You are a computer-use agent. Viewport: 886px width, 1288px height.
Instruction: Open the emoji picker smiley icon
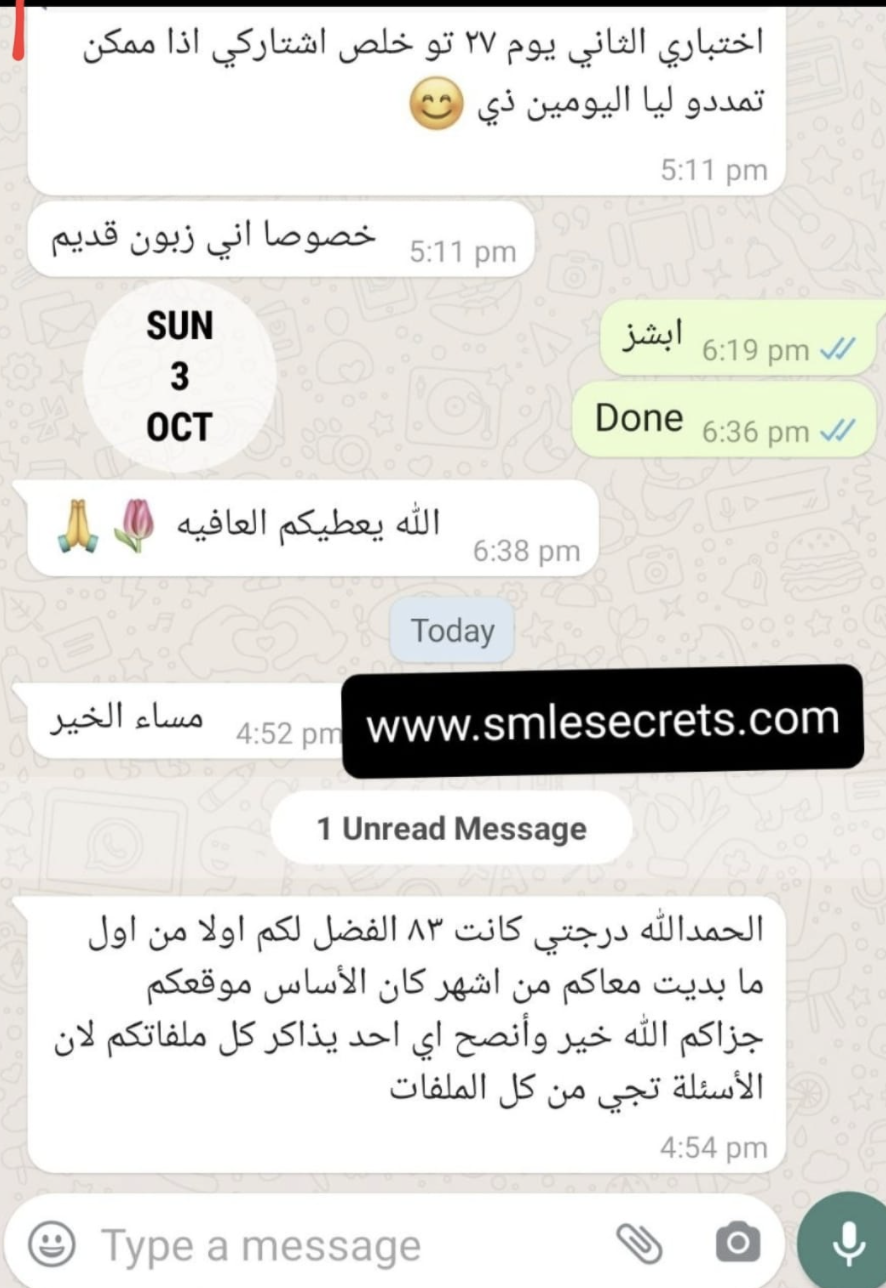coord(51,1245)
